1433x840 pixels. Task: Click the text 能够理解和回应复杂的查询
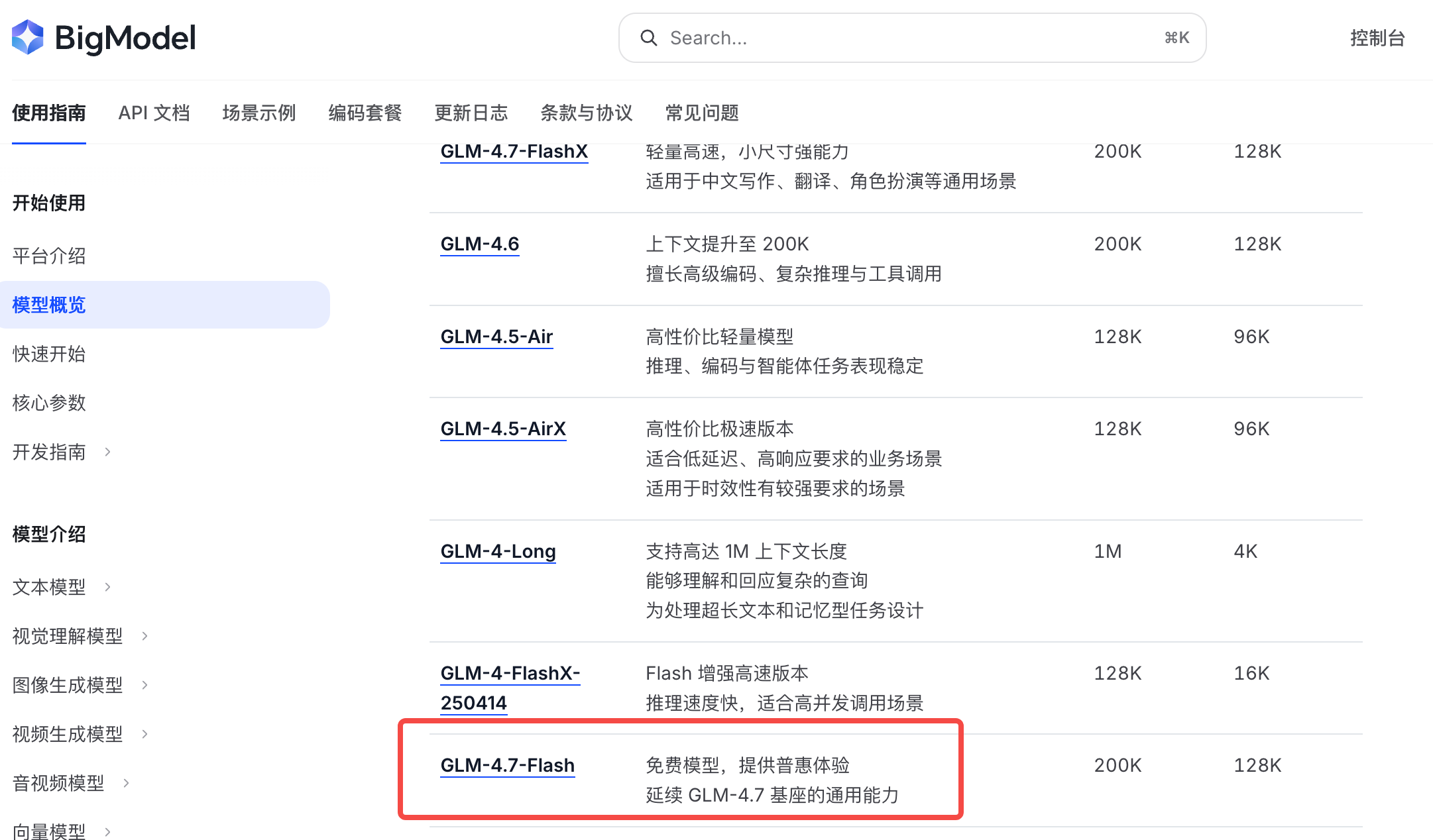tap(757, 580)
